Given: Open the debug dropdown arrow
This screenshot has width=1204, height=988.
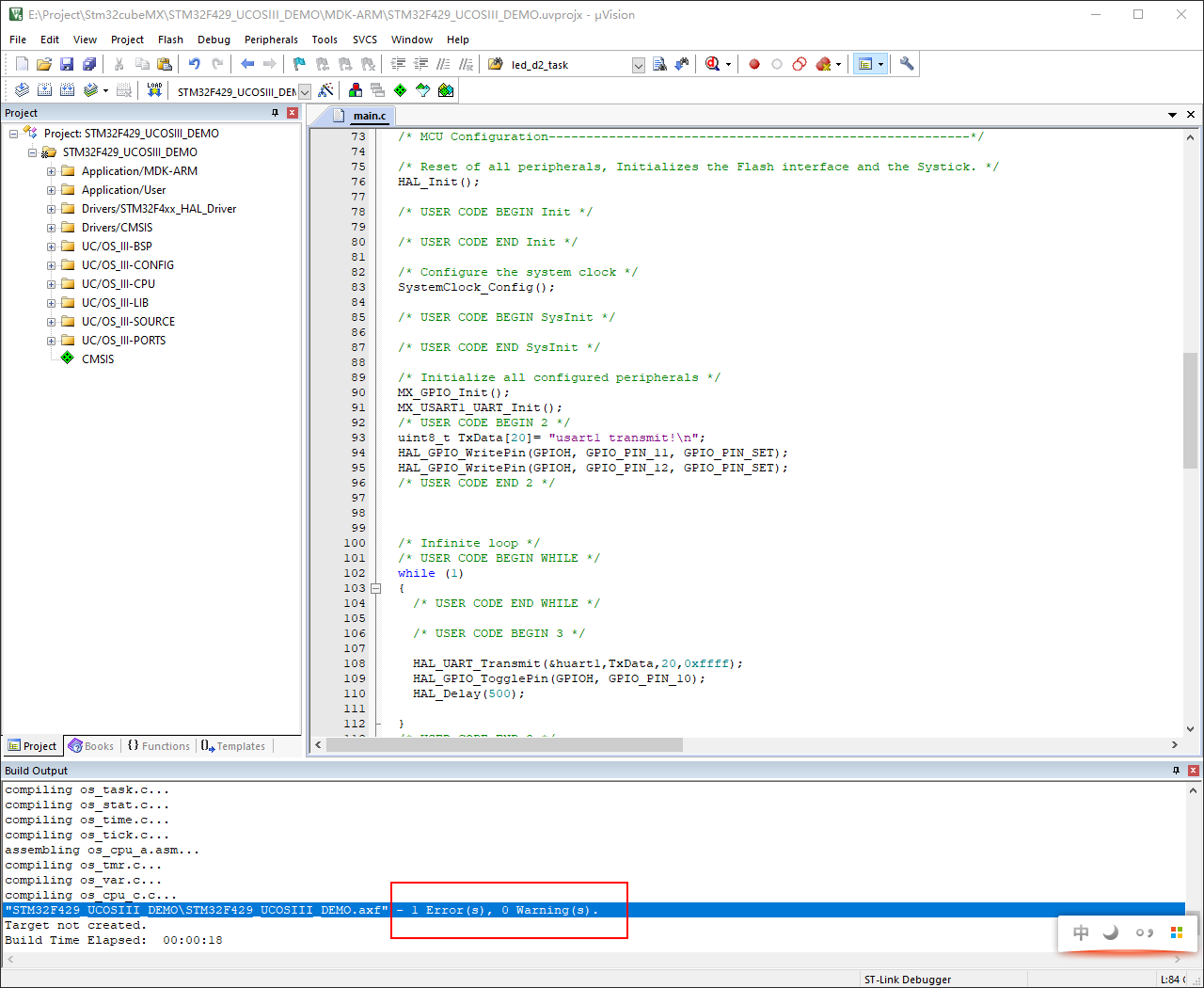Looking at the screenshot, I should pyautogui.click(x=728, y=65).
